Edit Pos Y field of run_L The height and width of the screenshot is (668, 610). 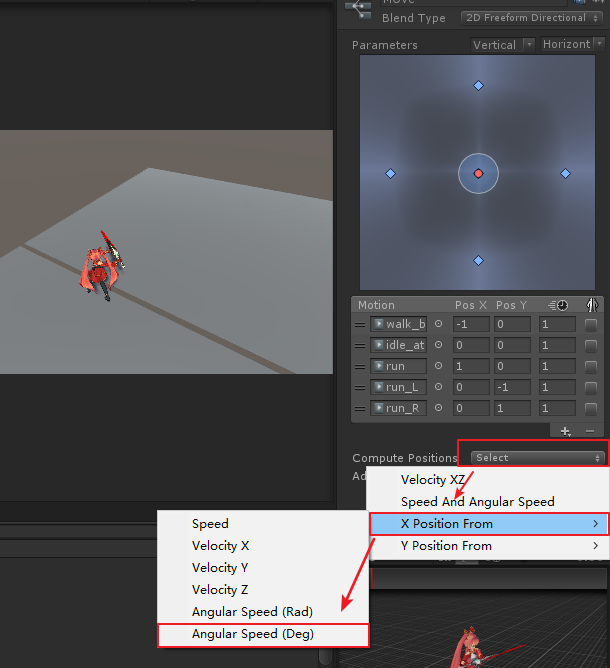pyautogui.click(x=512, y=387)
